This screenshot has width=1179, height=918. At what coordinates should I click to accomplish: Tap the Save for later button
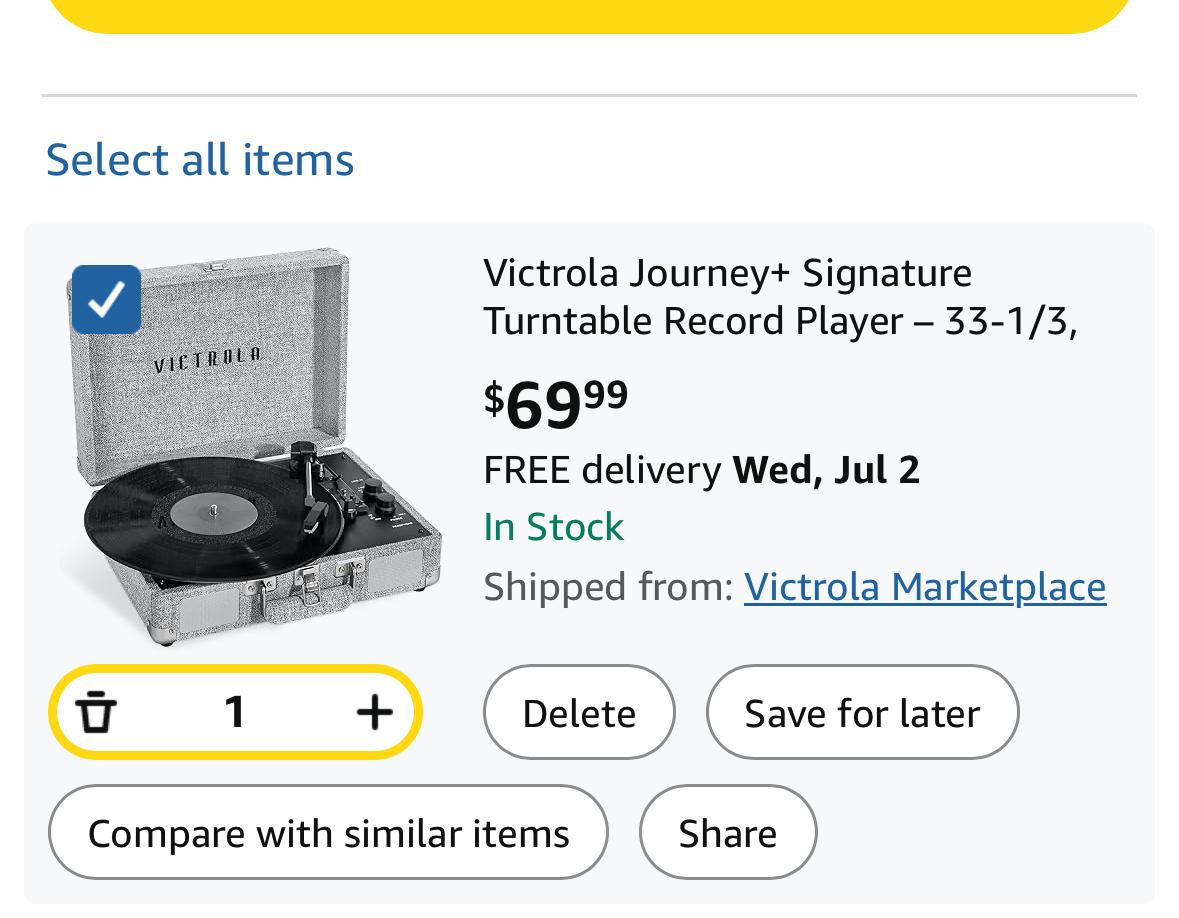coord(862,713)
